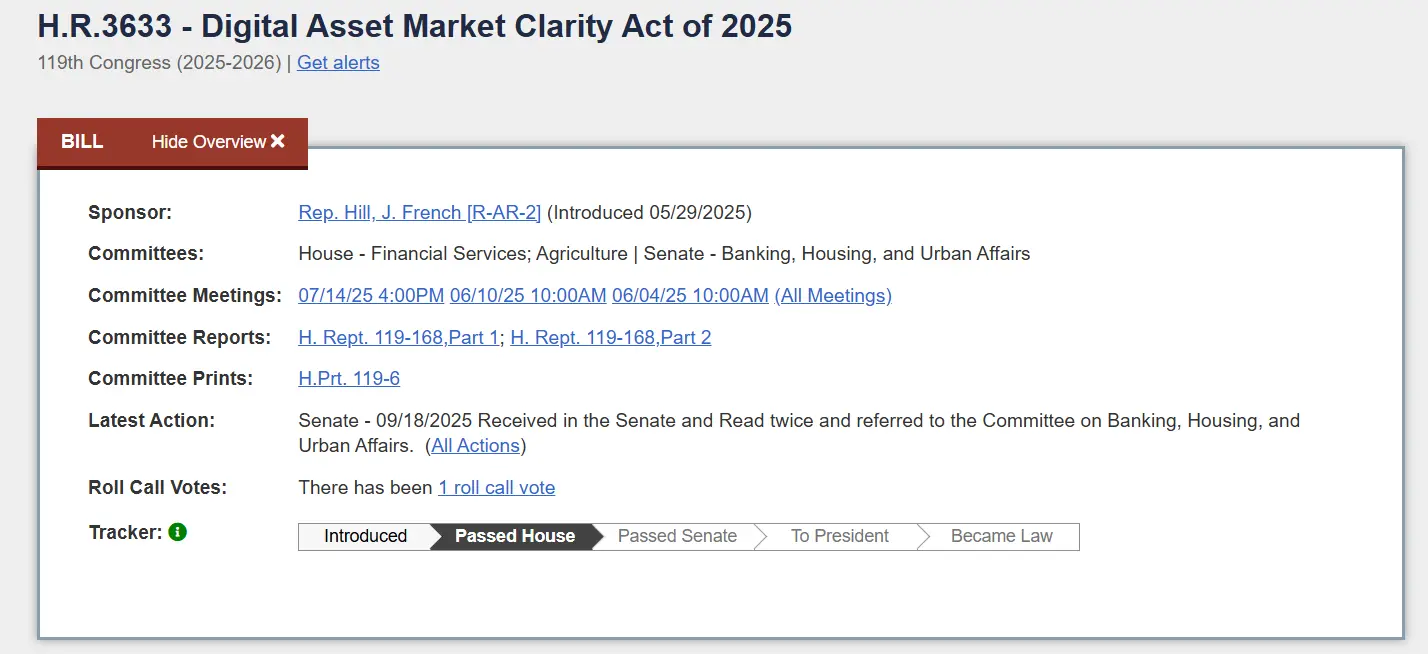1428x654 pixels.
Task: Open committee print H.Prt. 119-6
Action: point(349,378)
